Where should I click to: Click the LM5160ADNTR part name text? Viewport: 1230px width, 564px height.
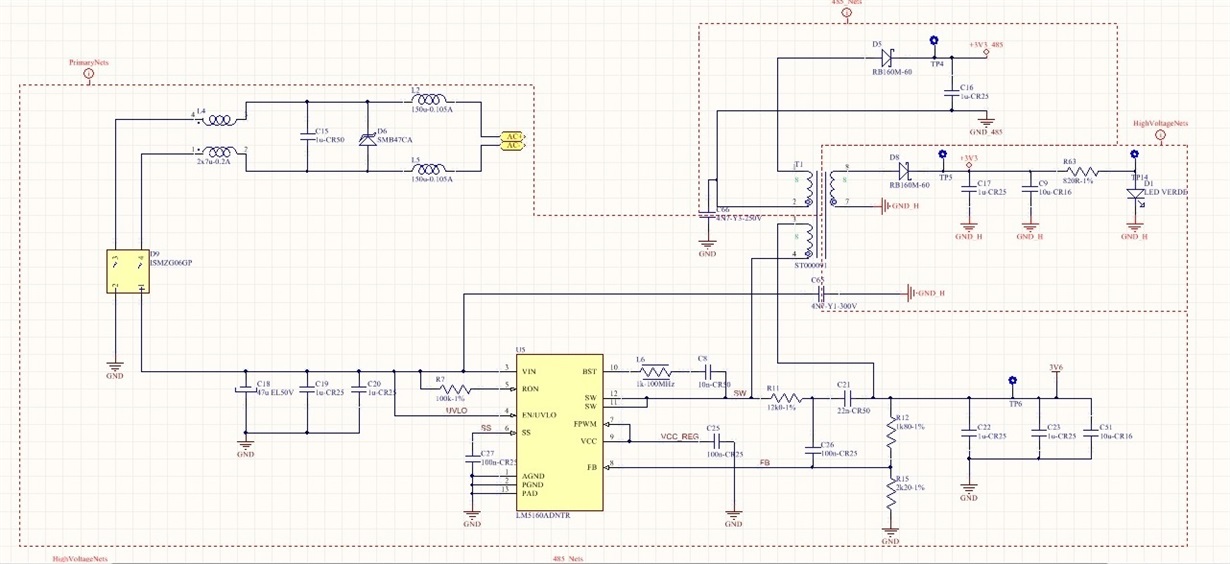[x=542, y=515]
